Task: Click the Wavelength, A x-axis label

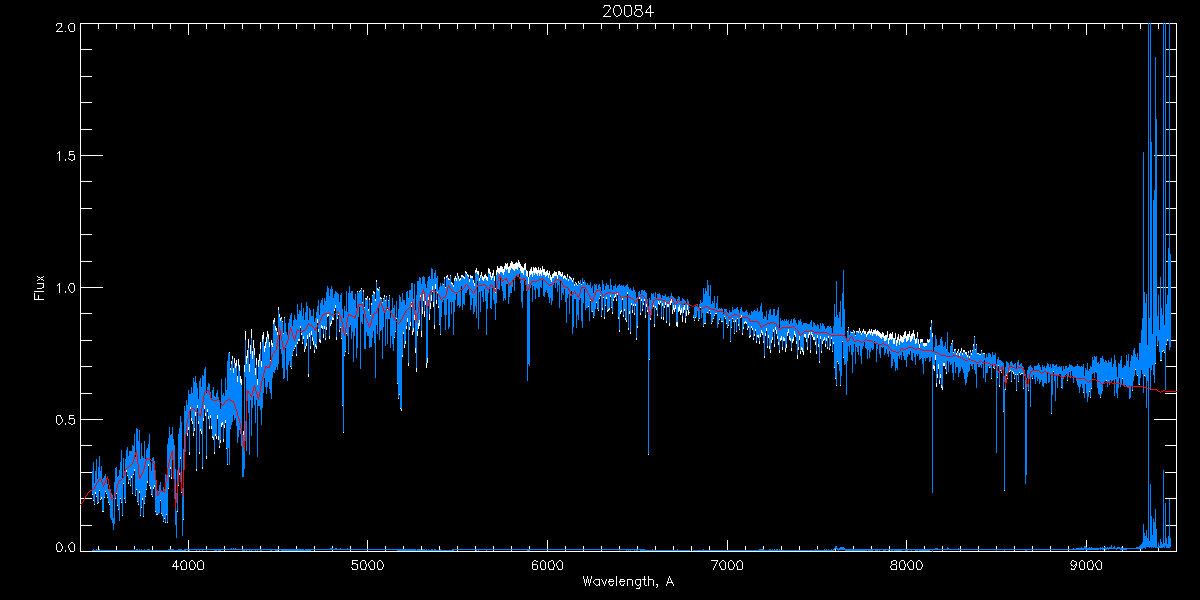Action: 627,582
